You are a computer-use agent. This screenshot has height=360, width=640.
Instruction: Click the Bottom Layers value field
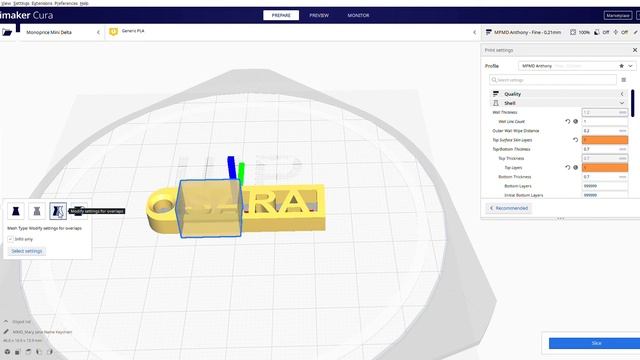(605, 186)
